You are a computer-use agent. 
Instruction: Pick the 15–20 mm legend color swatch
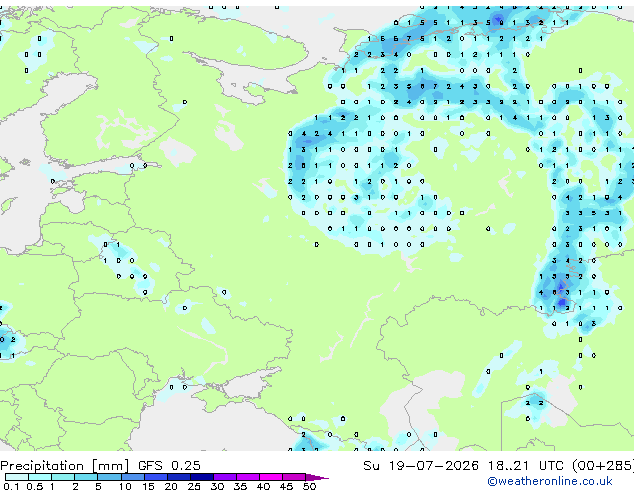tap(156, 477)
